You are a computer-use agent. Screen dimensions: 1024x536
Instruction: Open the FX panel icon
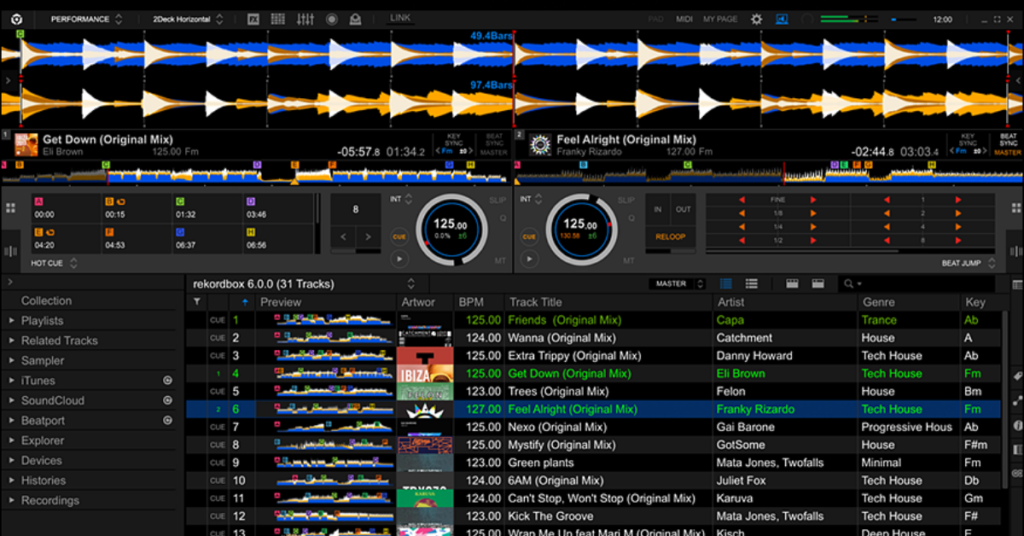click(x=253, y=19)
